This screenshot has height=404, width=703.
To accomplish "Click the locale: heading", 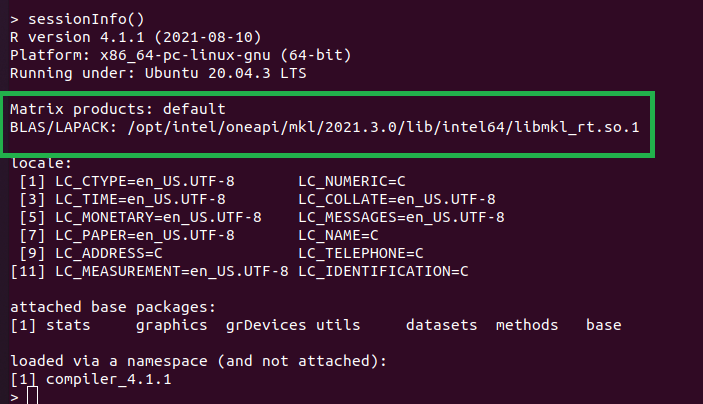I will 40,162.
